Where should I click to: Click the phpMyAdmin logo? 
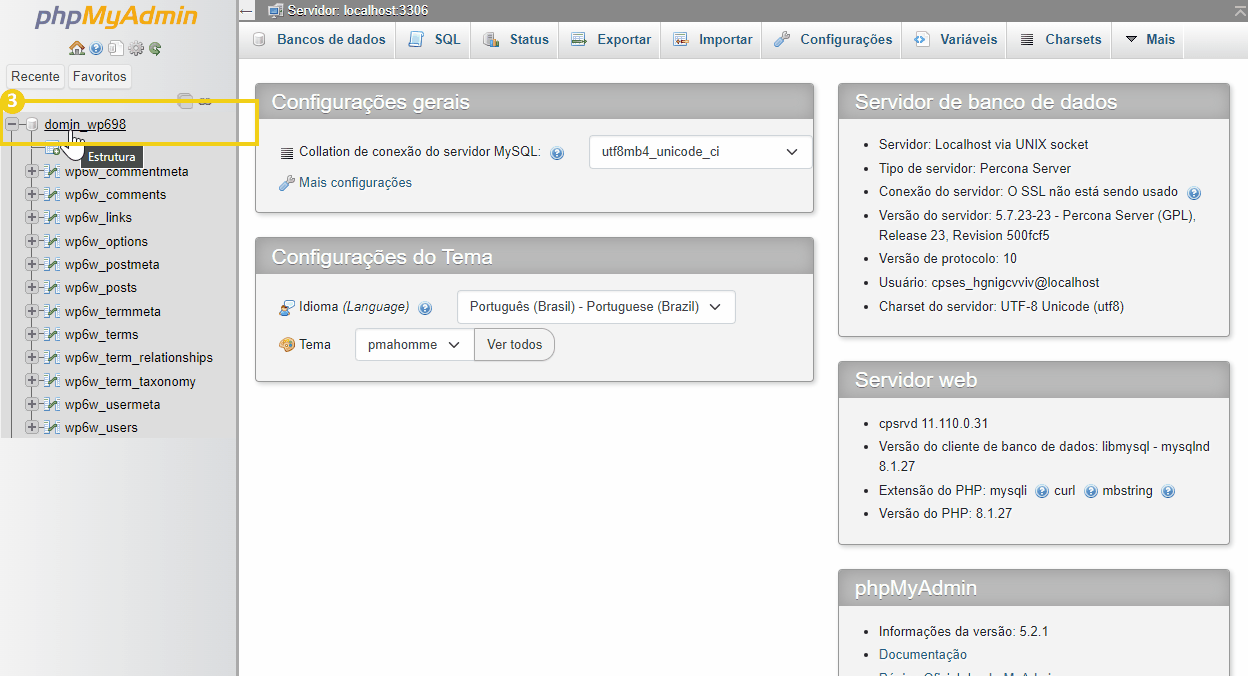[116, 17]
